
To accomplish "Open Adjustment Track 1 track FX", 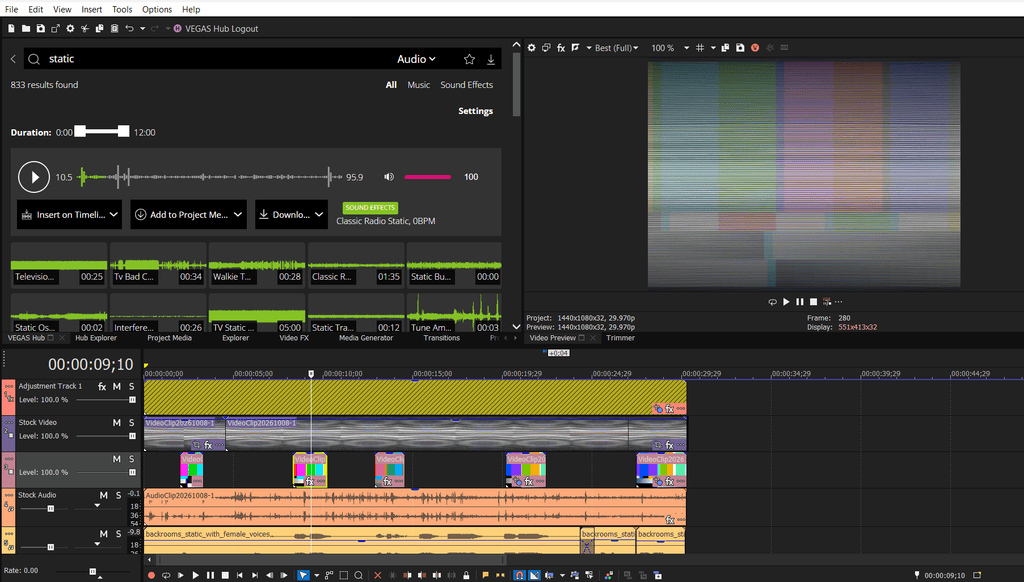I will click(102, 387).
